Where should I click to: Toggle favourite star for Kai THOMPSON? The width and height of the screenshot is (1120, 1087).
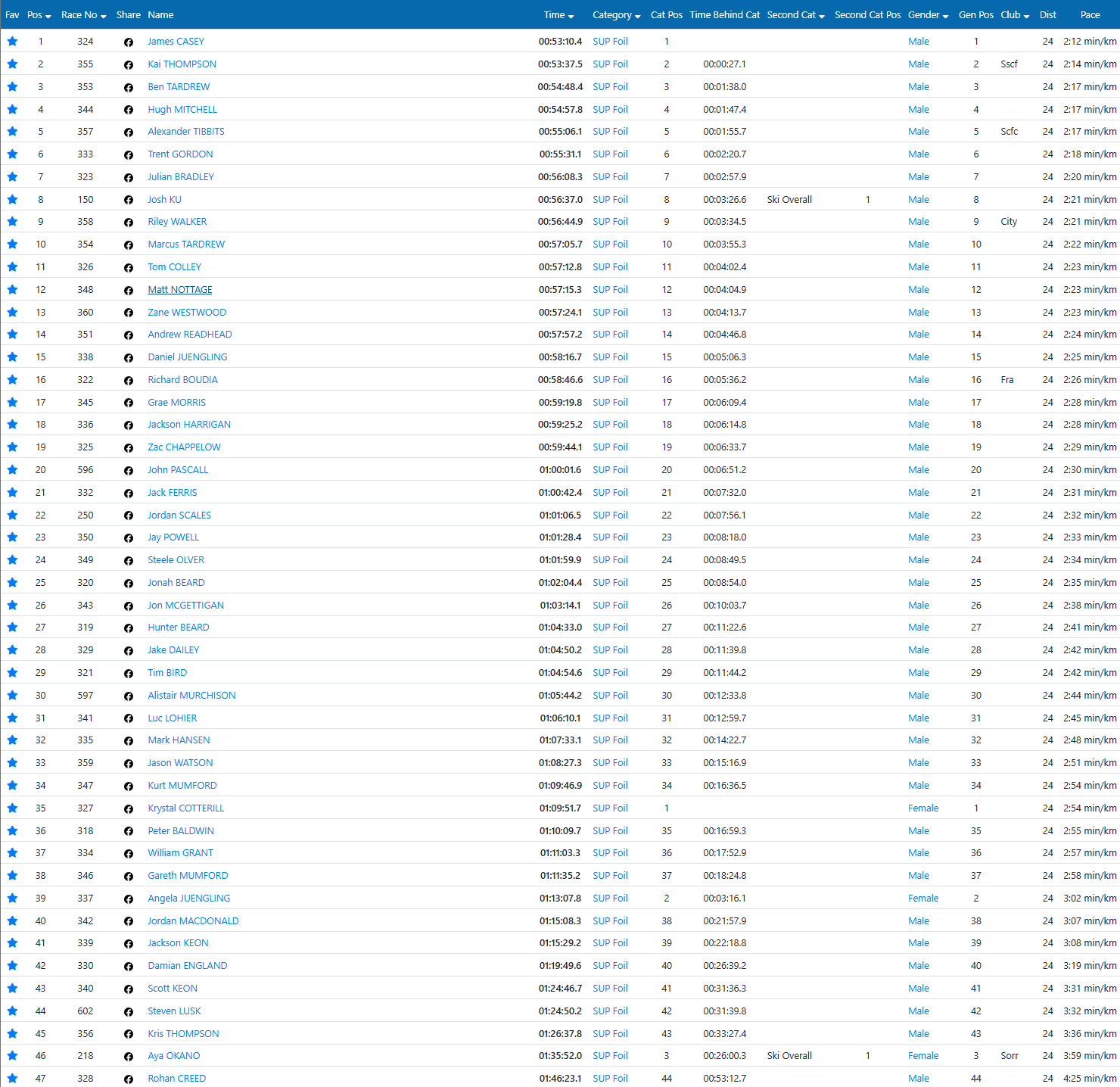12,64
